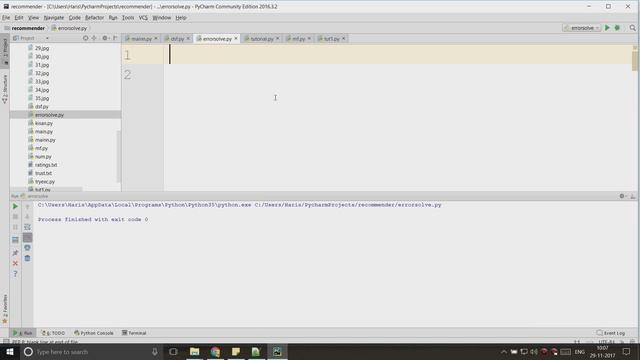The height and width of the screenshot is (360, 640).
Task: Toggle soft-wrap in the Run console
Action: point(27,227)
